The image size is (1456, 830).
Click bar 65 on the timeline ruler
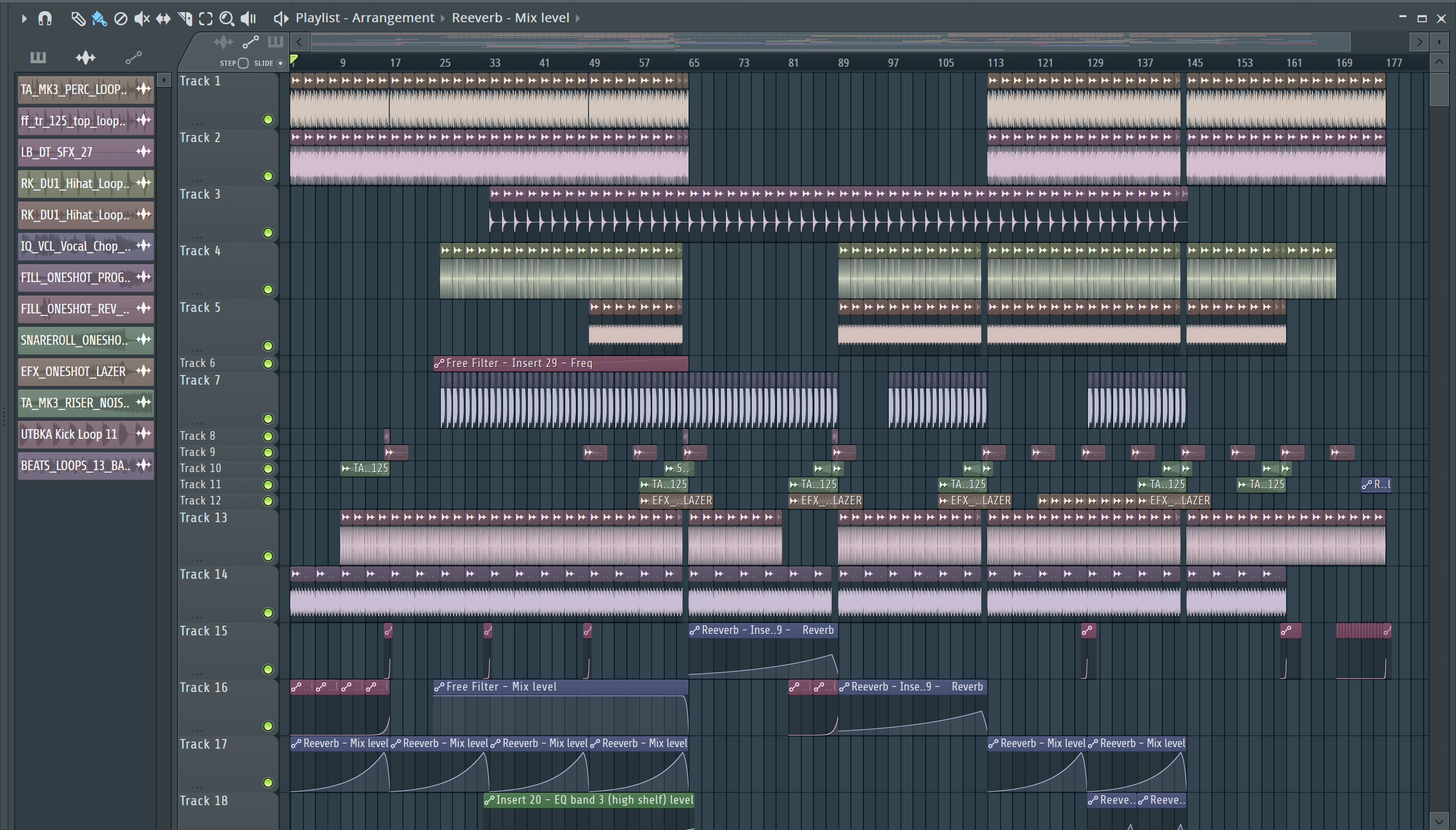694,63
